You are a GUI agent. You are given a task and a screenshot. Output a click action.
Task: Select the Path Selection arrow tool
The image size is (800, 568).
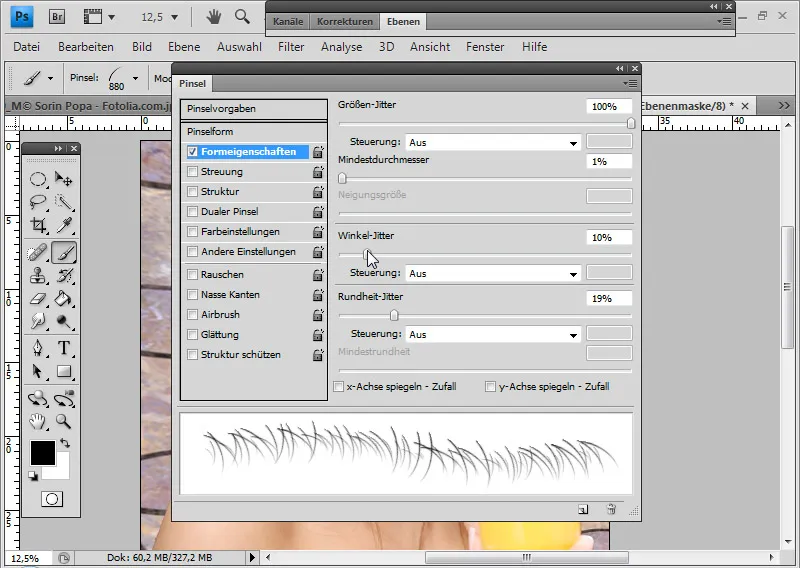click(x=38, y=371)
